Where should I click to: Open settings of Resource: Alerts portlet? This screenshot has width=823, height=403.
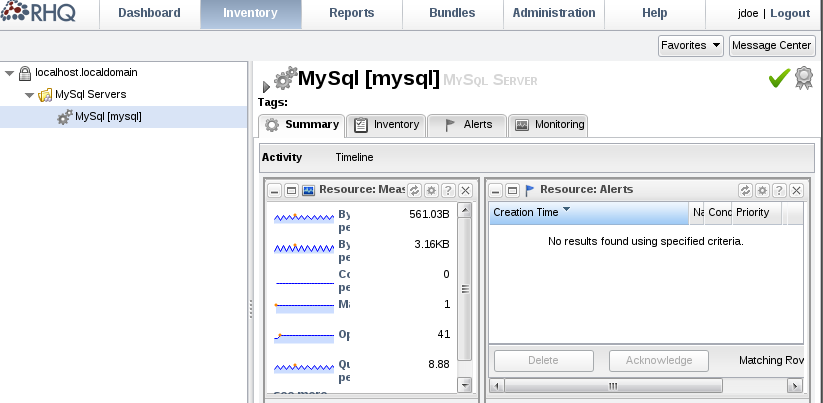(x=762, y=190)
